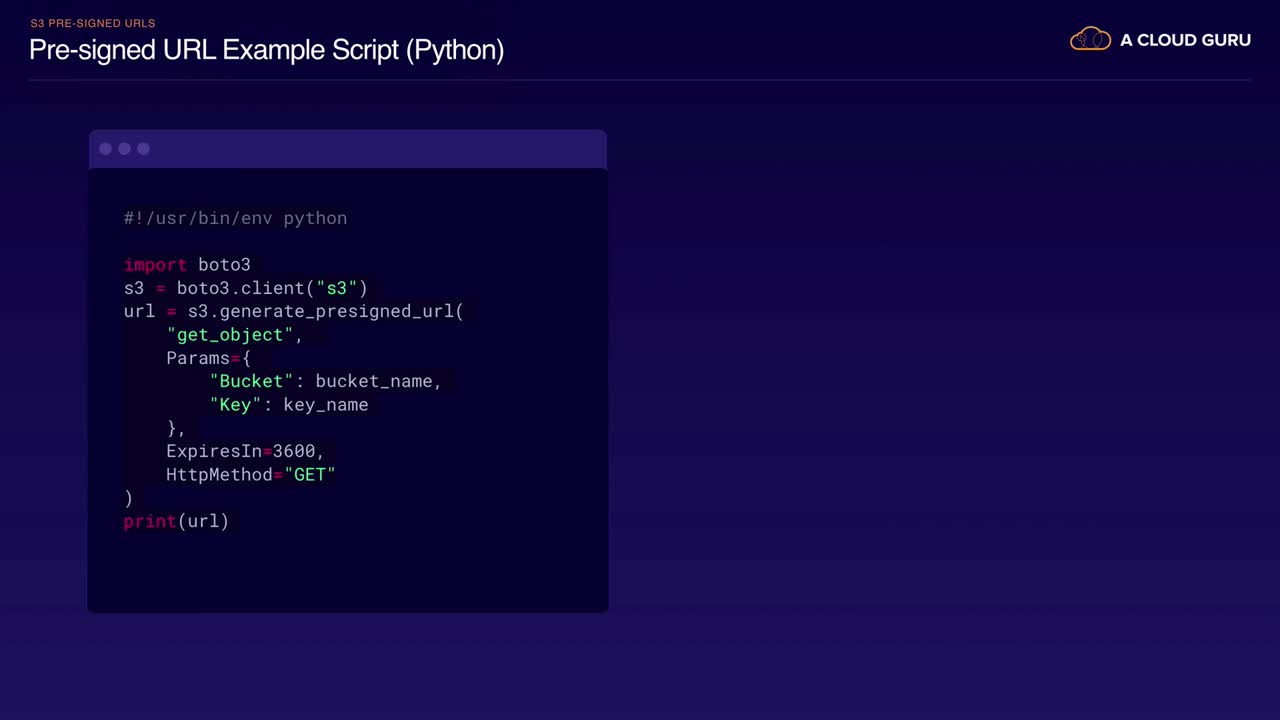The image size is (1280, 720).
Task: Click the key_name variable
Action: point(326,405)
